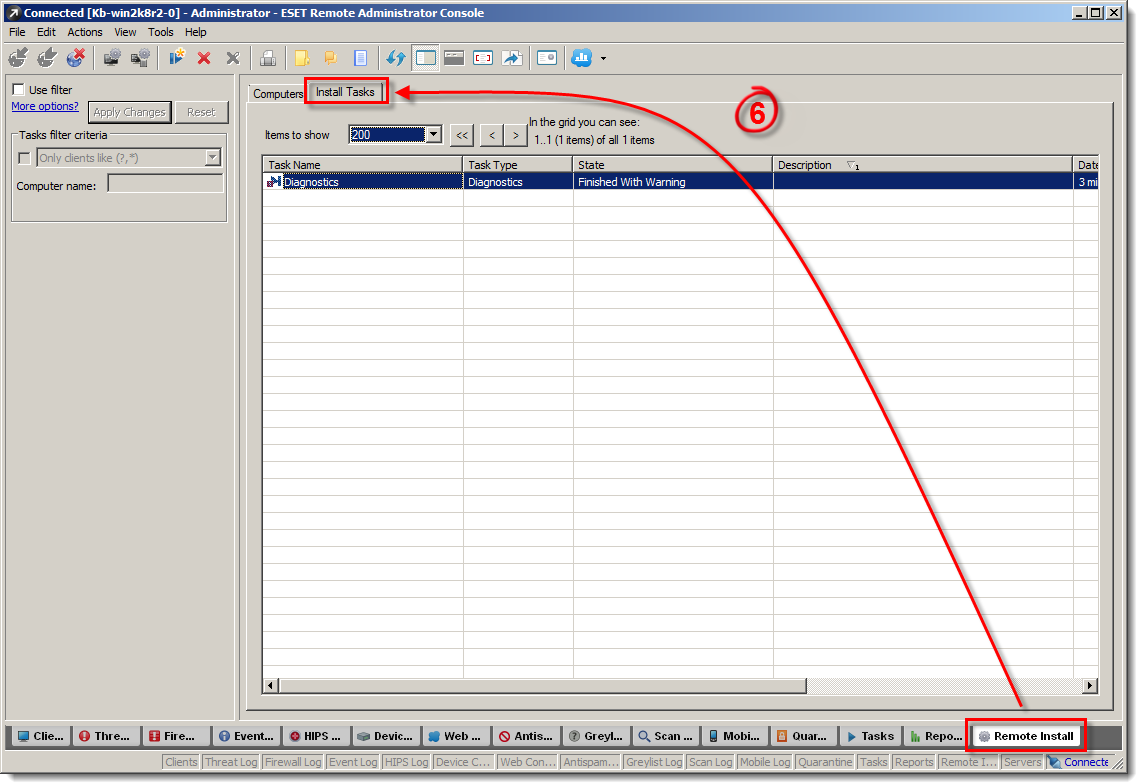Open the Tools menu
1137x783 pixels.
click(161, 32)
